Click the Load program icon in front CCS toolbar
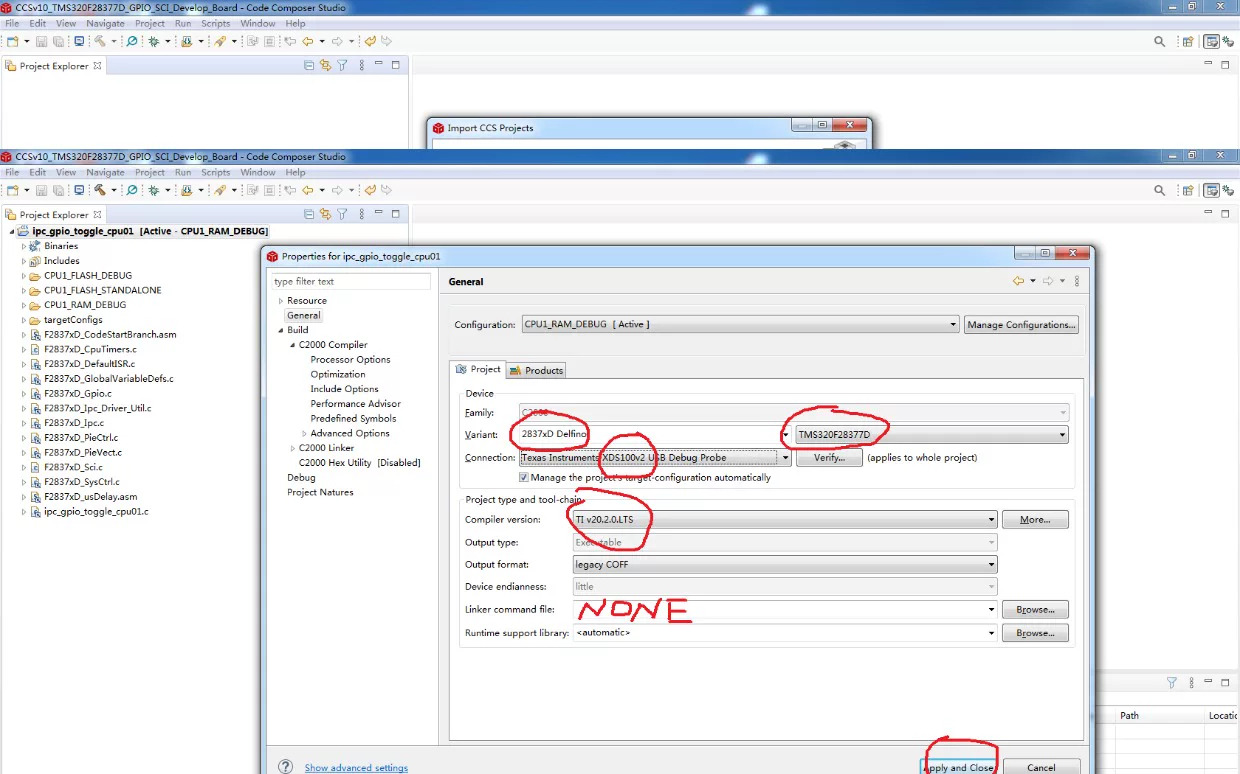Screen dimensions: 1240x774 pos(186,190)
